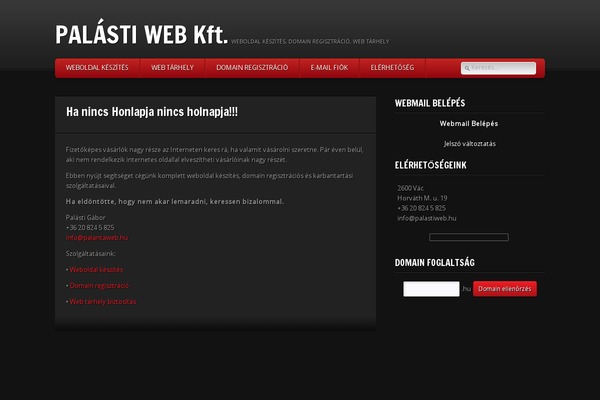Open the Weboldal készítés menu item
600x400 pixels.
click(97, 68)
